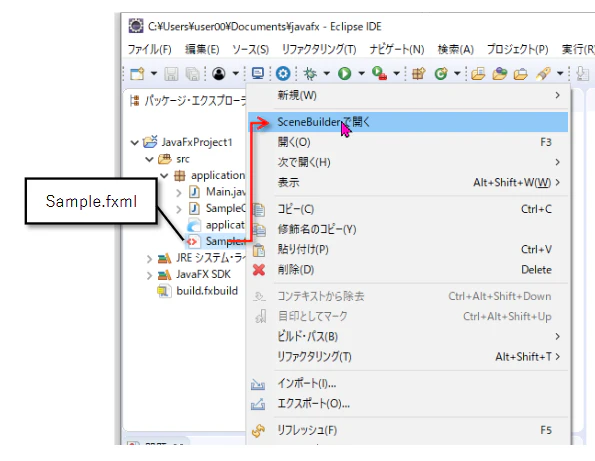Click the New Java Class green icon
Viewport: 595px width, 461px height.
441,73
